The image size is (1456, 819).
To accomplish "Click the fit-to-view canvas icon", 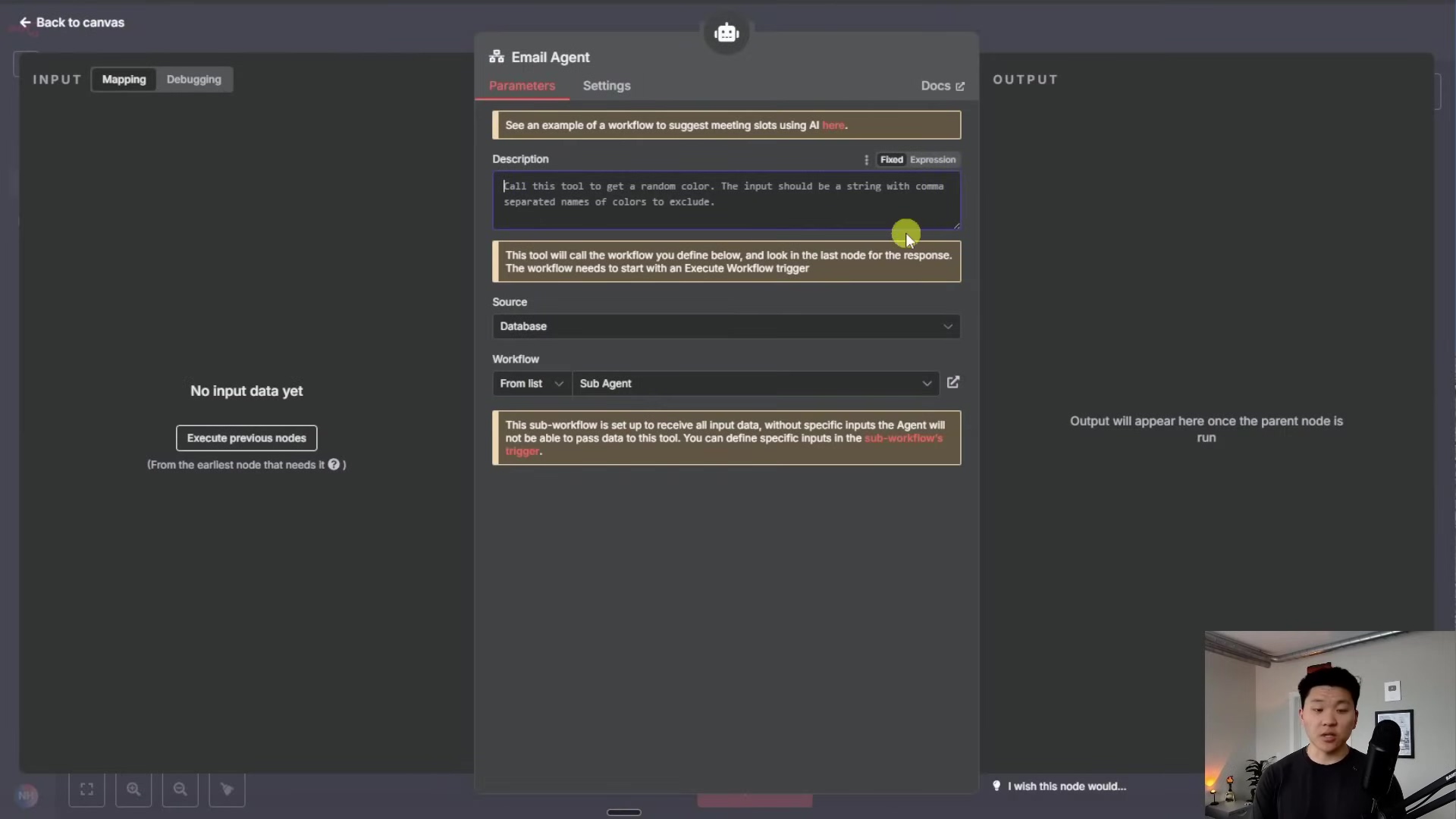I will 86,789.
